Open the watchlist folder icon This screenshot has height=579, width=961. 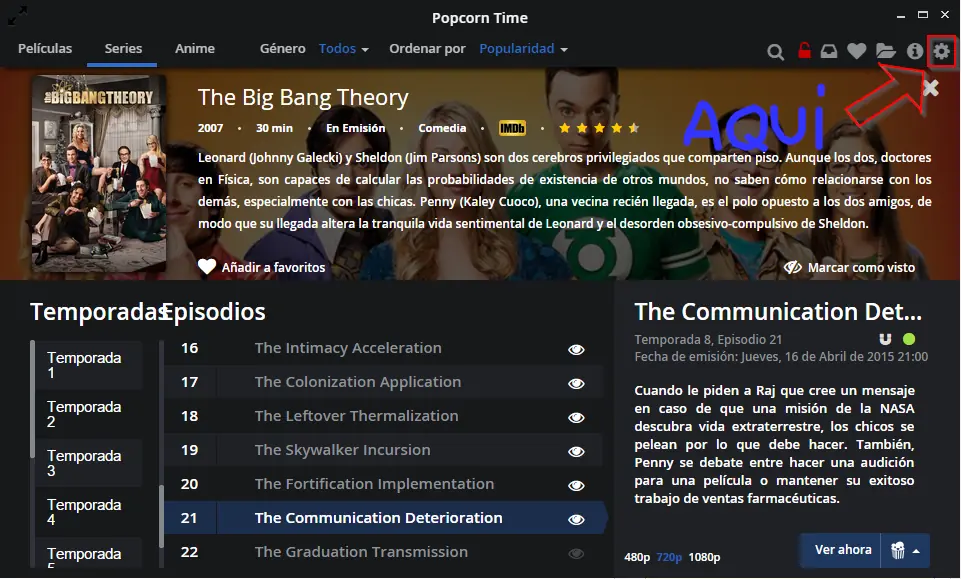pyautogui.click(x=886, y=51)
